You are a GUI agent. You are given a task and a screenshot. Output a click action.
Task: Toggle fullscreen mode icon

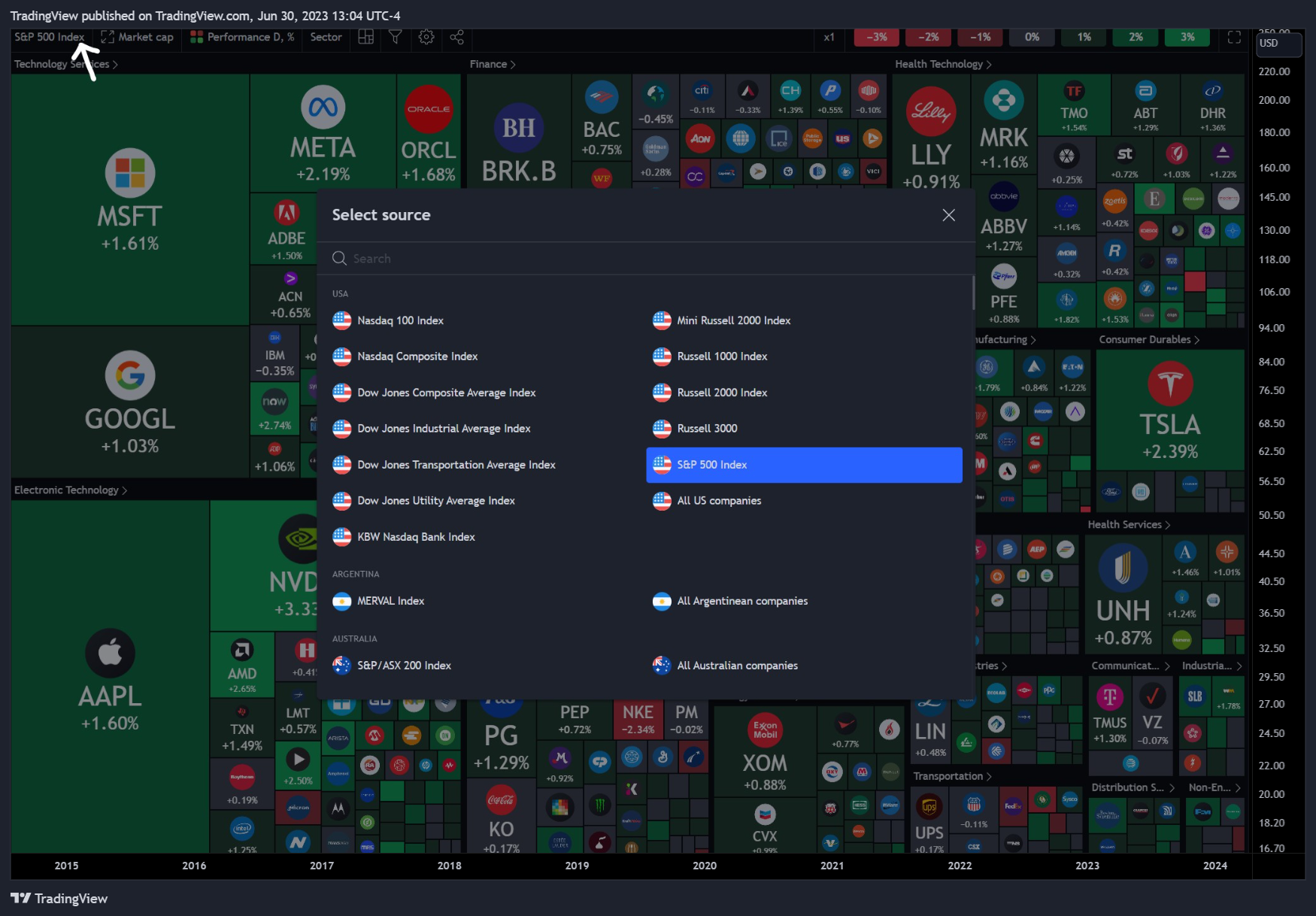1234,37
